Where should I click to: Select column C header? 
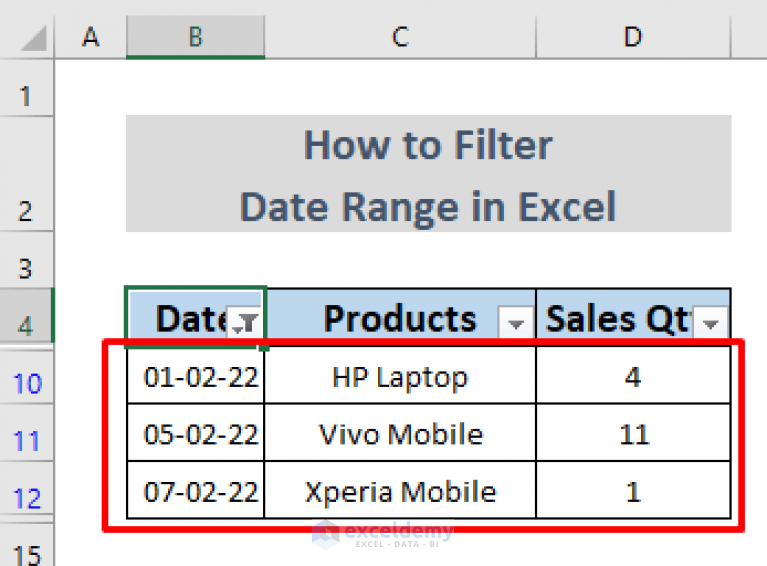point(401,37)
